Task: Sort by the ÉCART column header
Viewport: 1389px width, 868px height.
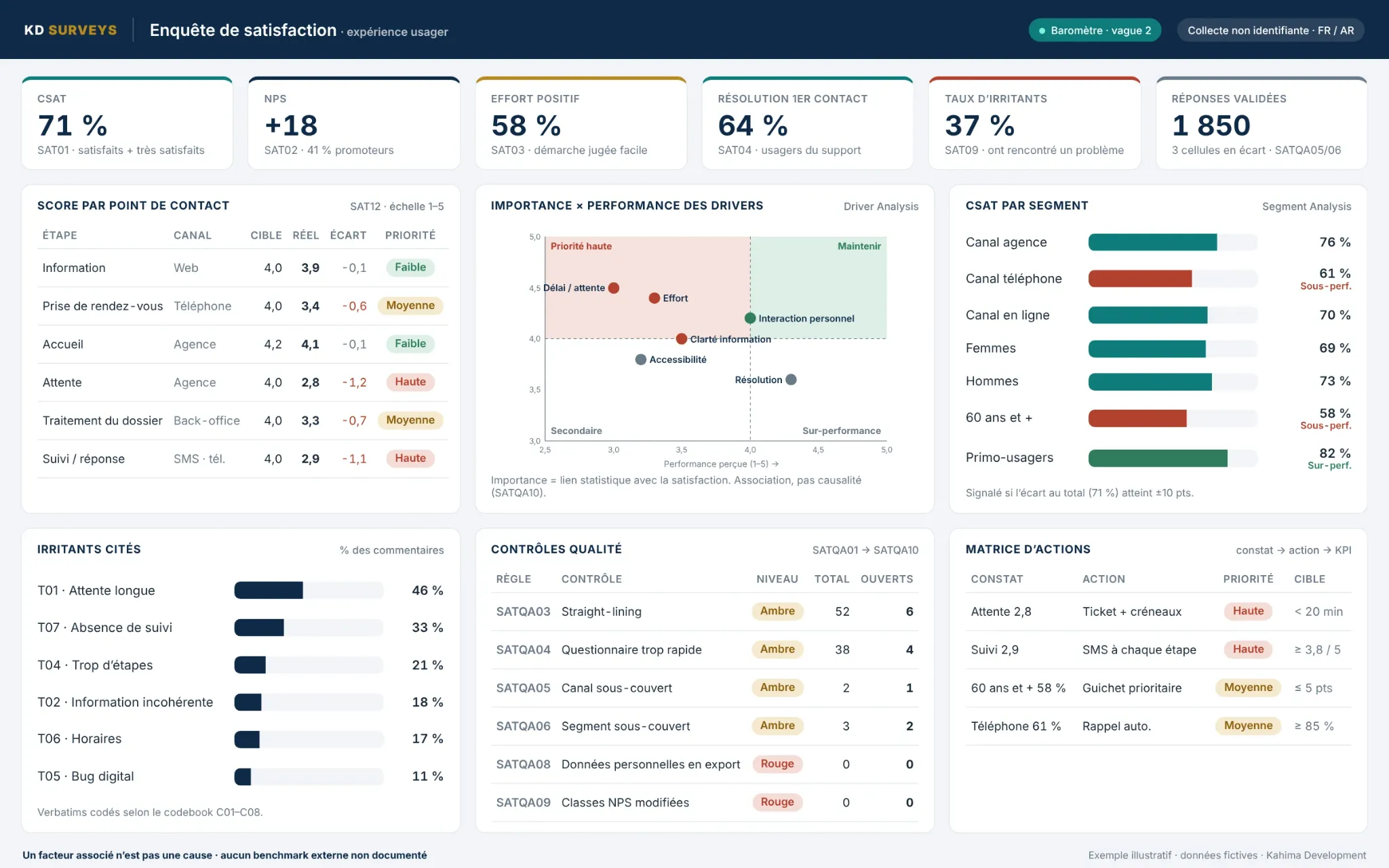Action: point(348,235)
